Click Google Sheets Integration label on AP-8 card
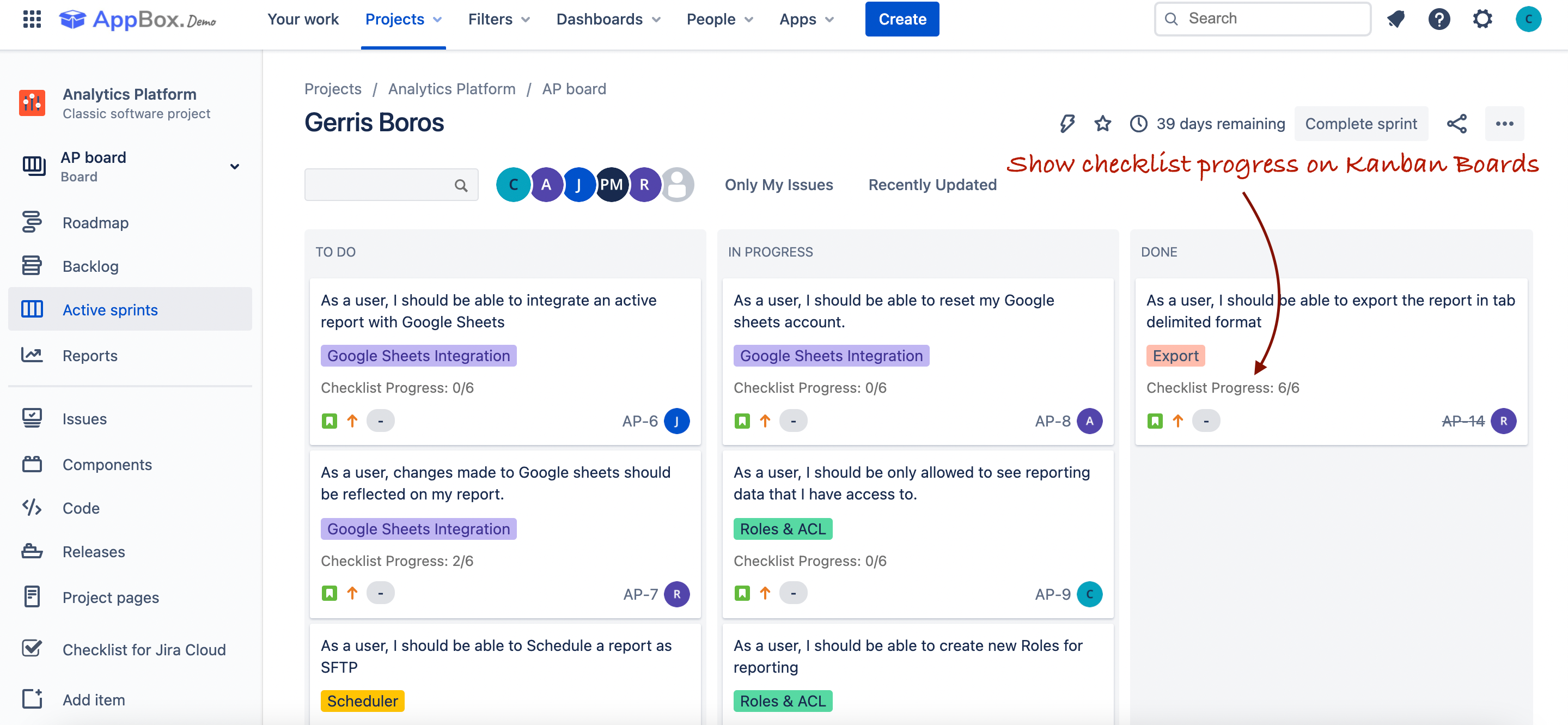 831,356
